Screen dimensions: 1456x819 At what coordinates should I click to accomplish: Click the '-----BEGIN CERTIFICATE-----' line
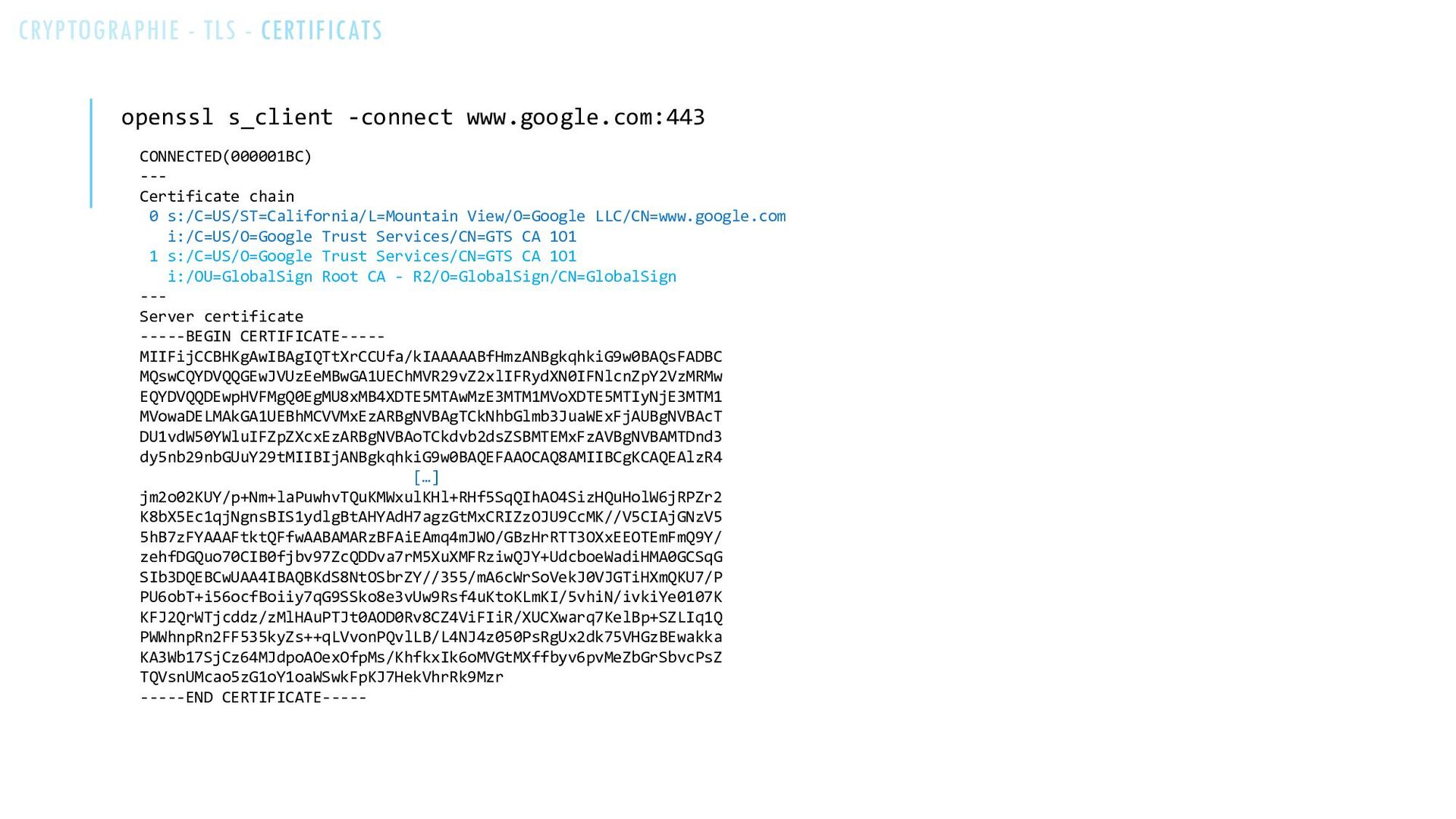pos(262,337)
